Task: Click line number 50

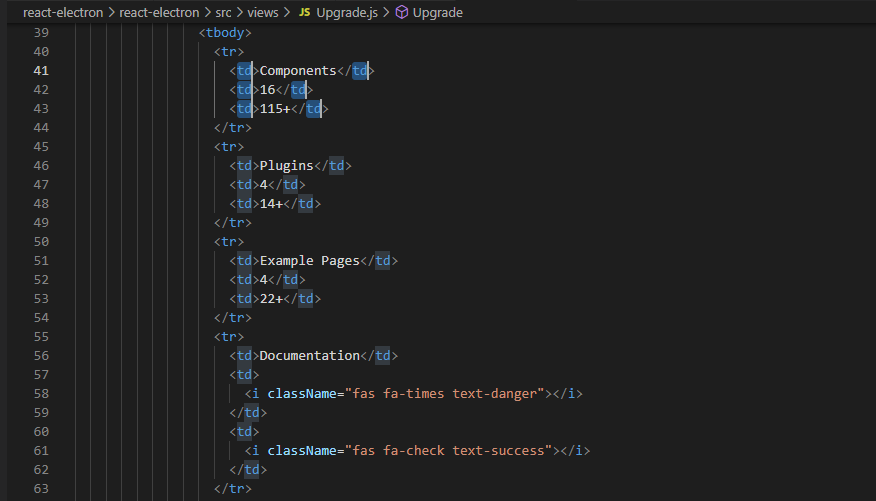Action: [x=41, y=242]
